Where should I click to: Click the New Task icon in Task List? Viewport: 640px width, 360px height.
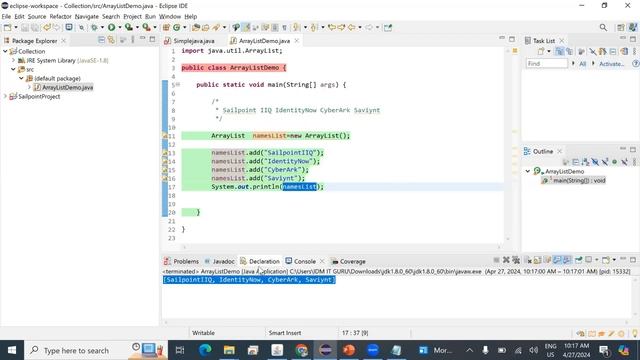(541, 51)
